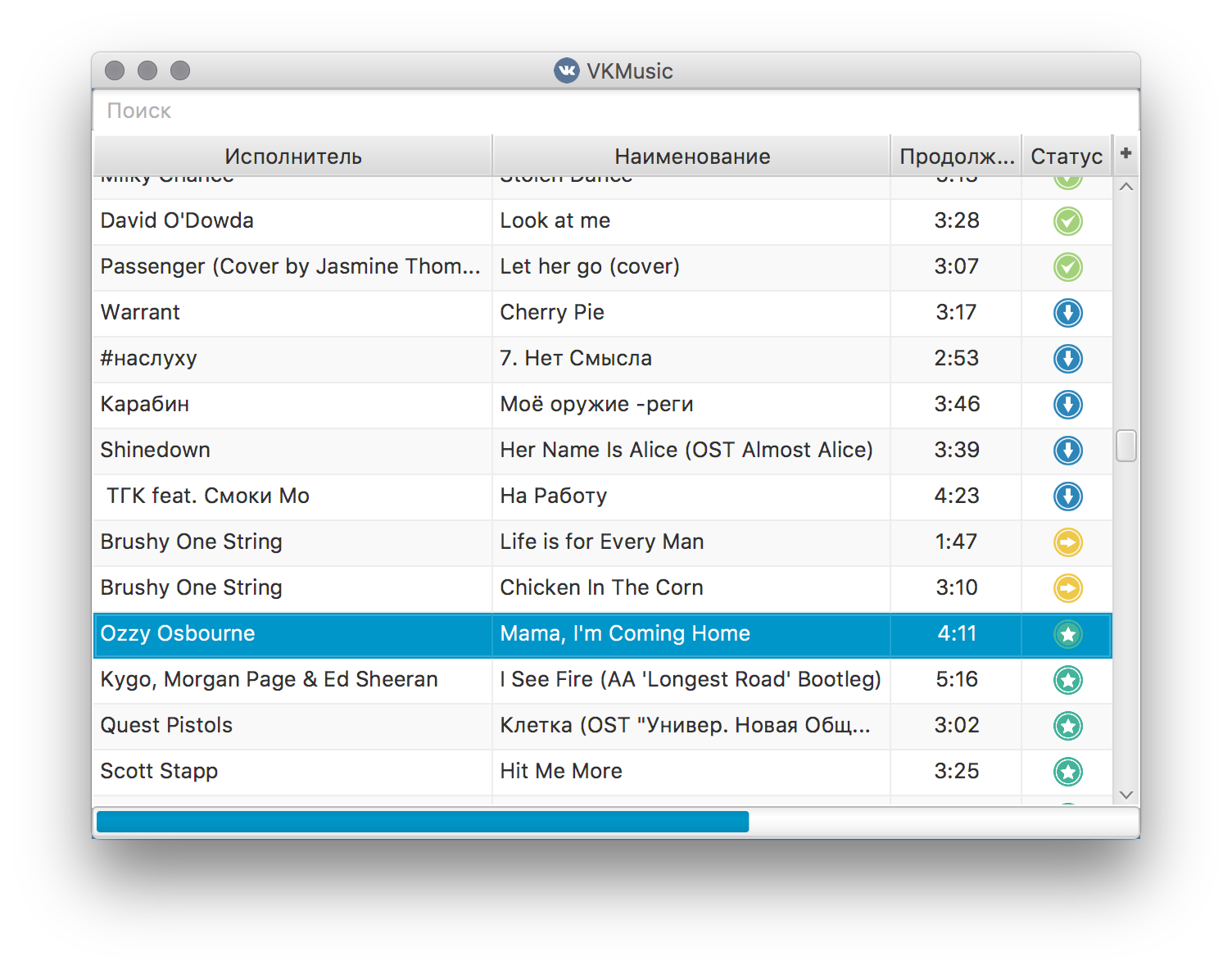Select Brushy One String in the 1:47 row

pyautogui.click(x=292, y=542)
